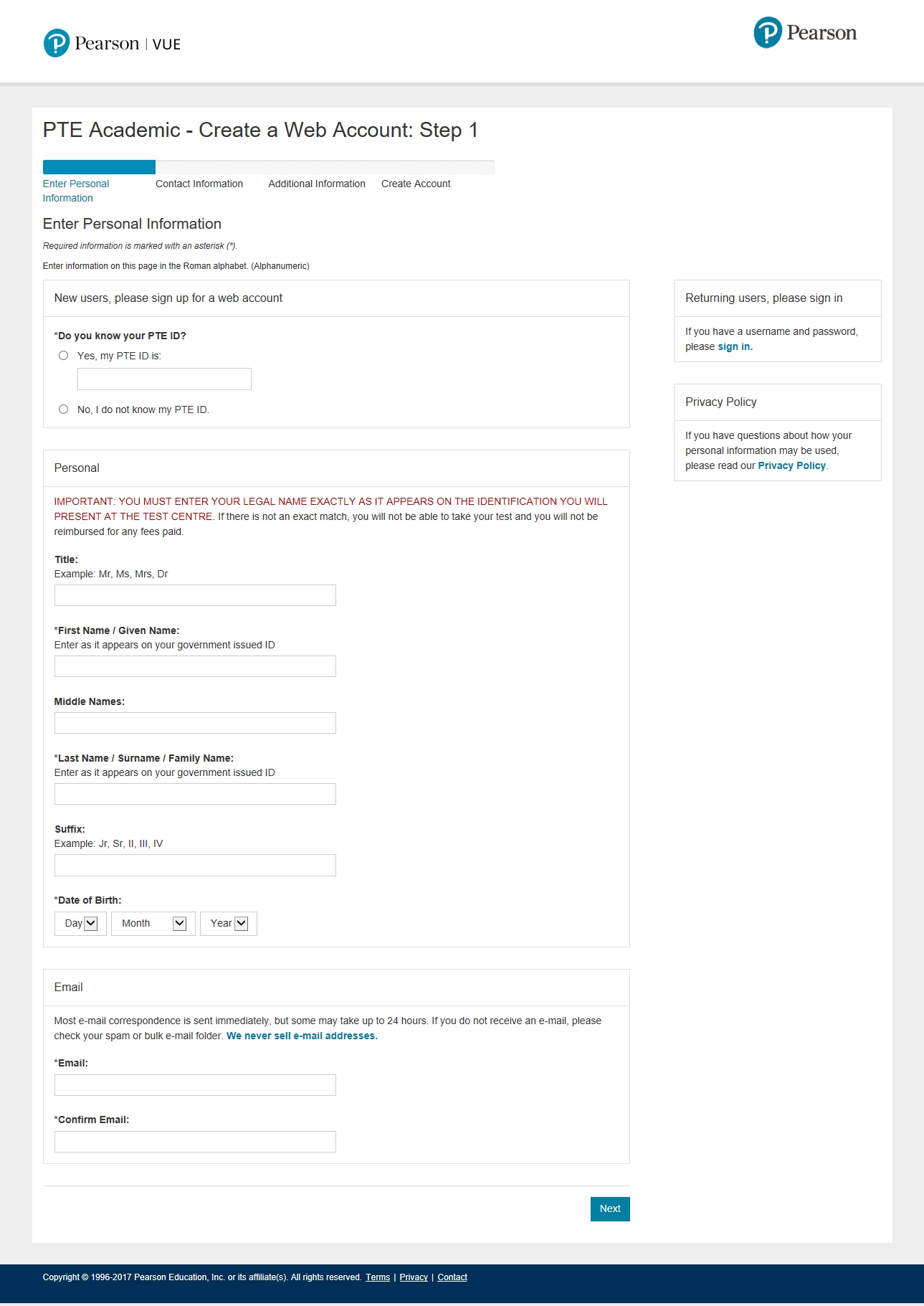Image resolution: width=924 pixels, height=1306 pixels.
Task: Click the PTE ID text field
Action: click(x=164, y=379)
